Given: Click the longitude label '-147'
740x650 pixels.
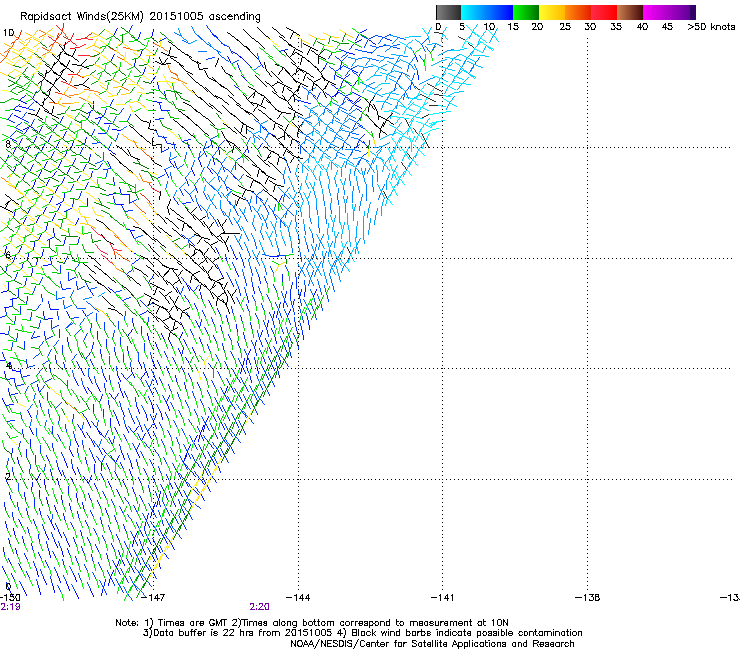Looking at the screenshot, I should pos(153,598).
